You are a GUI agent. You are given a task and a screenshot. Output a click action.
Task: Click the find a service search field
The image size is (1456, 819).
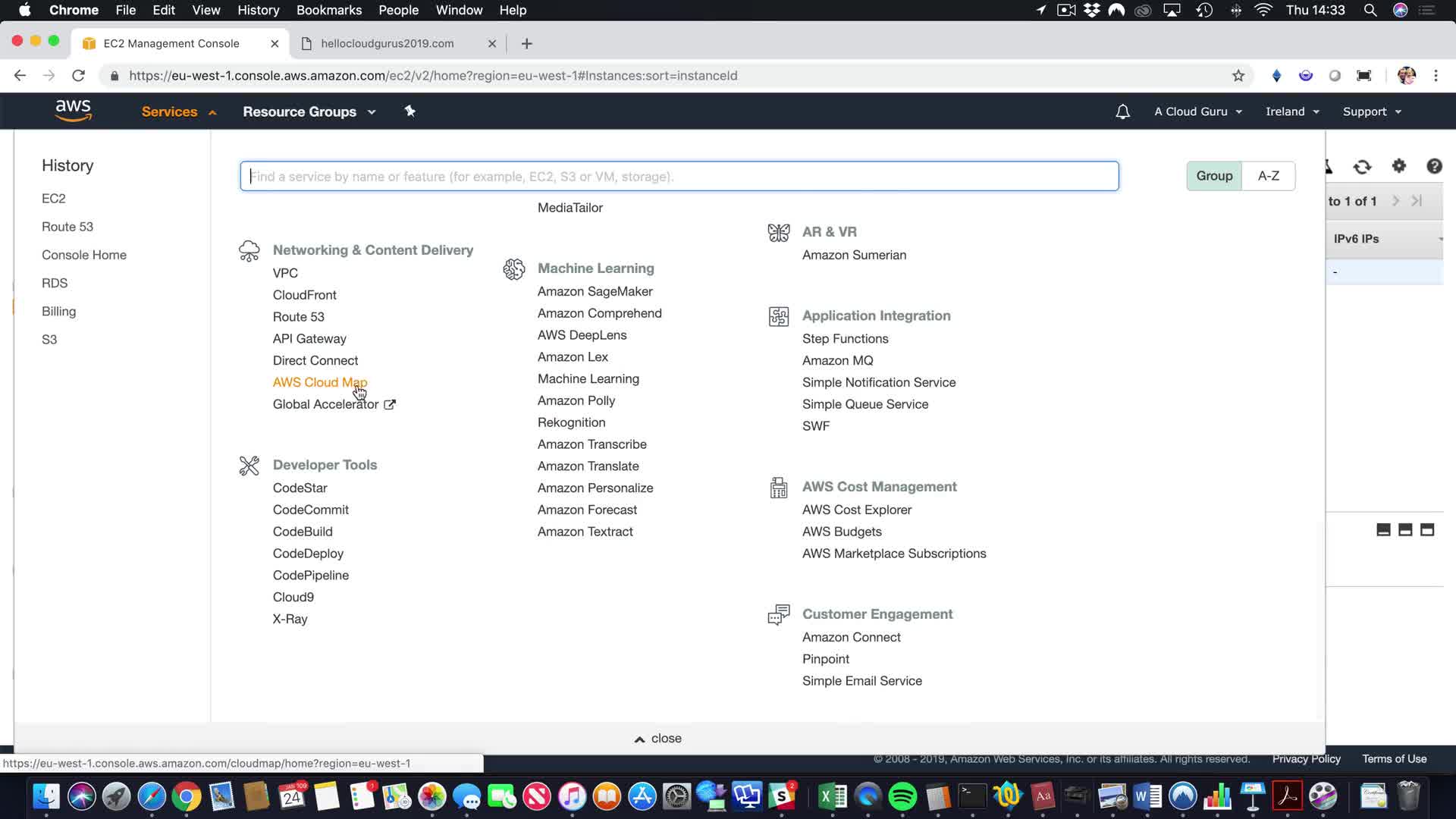[x=679, y=176]
